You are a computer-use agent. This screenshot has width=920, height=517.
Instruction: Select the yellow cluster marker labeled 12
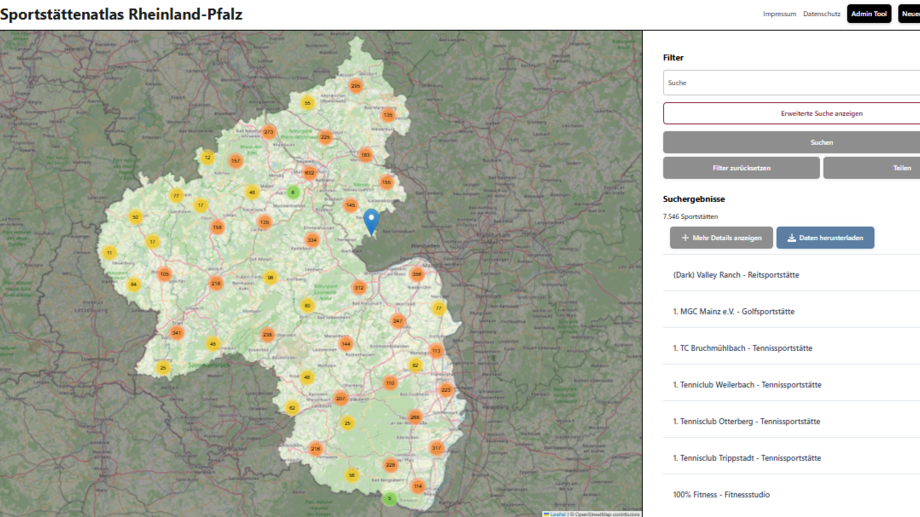coord(207,157)
